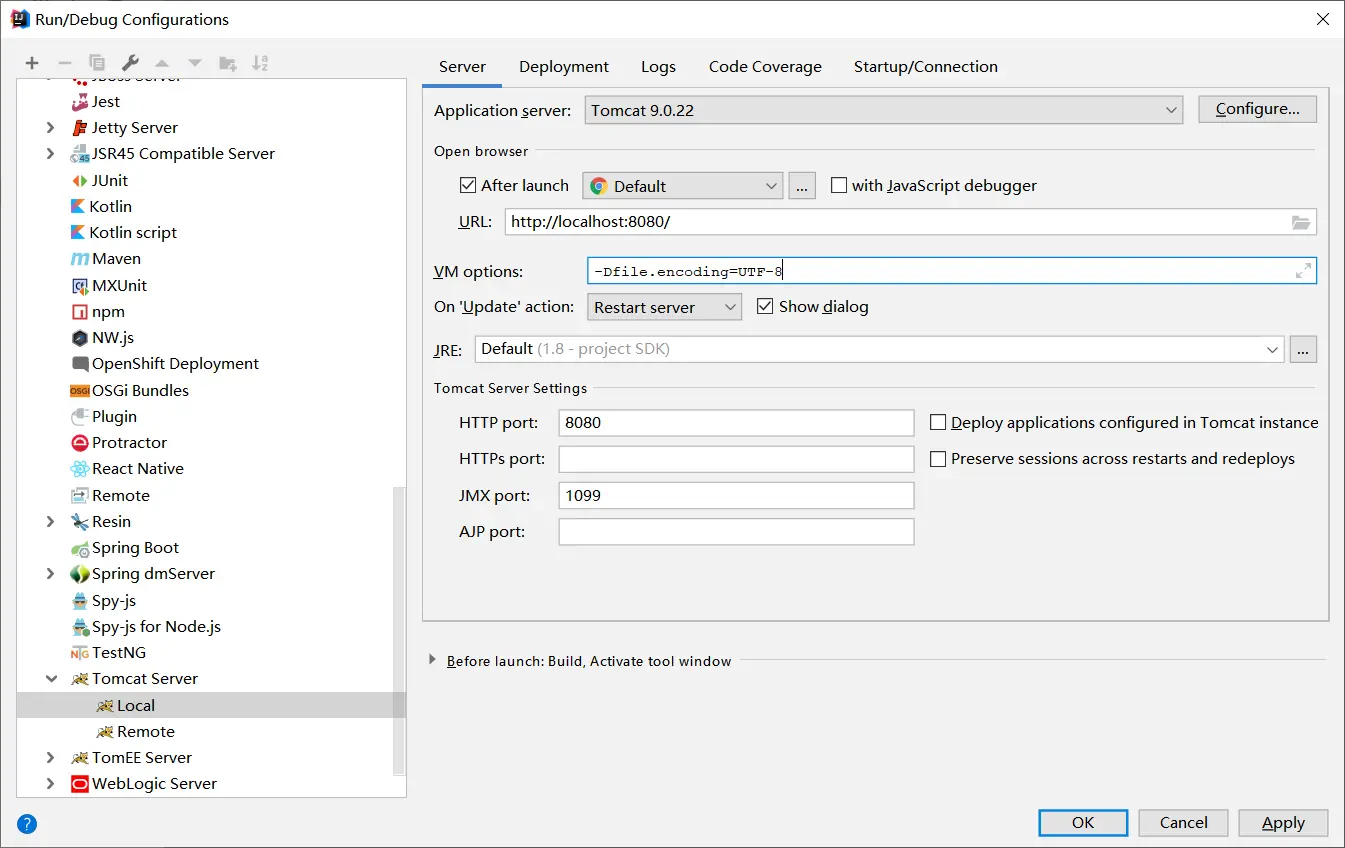Toggle the Show dialog checkbox
1345x848 pixels.
[x=765, y=306]
